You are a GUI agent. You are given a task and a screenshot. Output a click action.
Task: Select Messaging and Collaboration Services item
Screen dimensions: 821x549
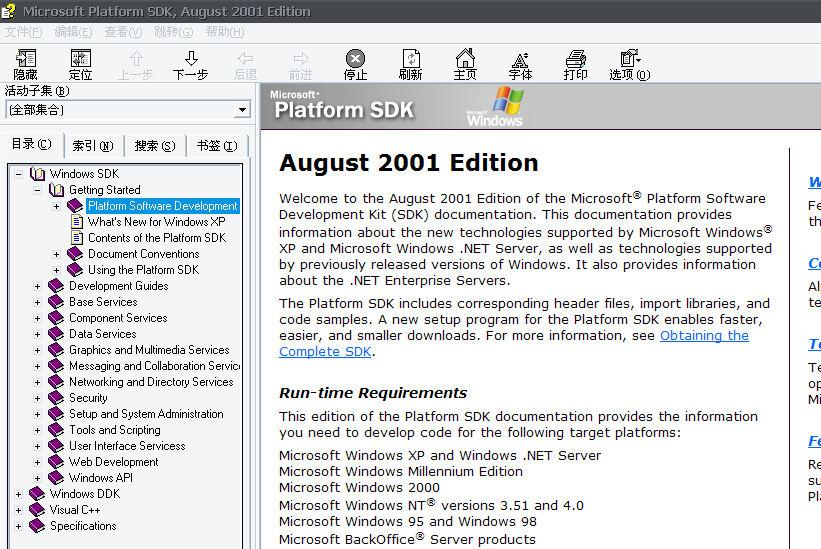click(154, 366)
